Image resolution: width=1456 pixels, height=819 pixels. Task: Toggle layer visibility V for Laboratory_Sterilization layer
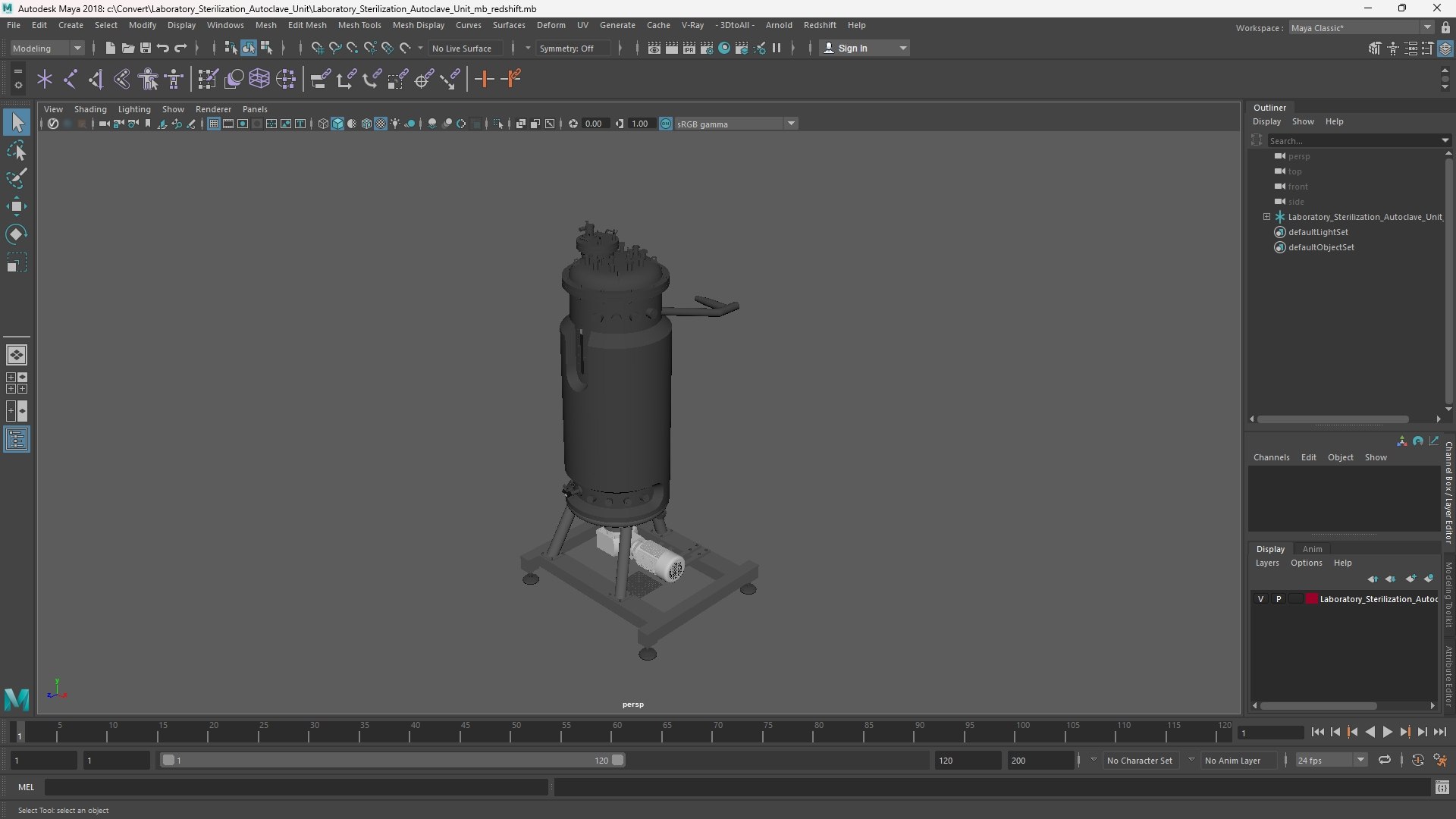(x=1260, y=599)
